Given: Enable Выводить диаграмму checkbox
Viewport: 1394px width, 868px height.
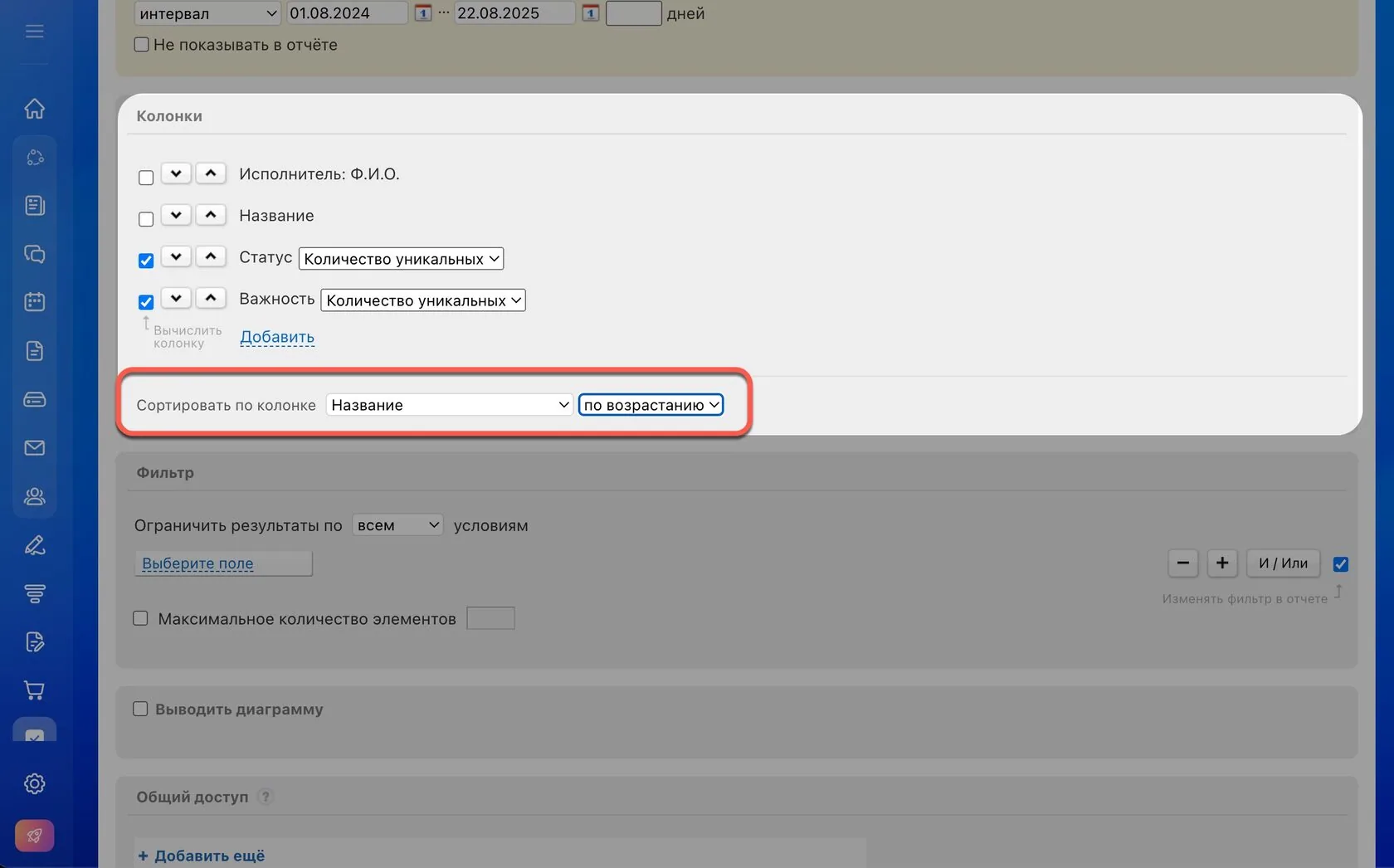Looking at the screenshot, I should coord(140,709).
